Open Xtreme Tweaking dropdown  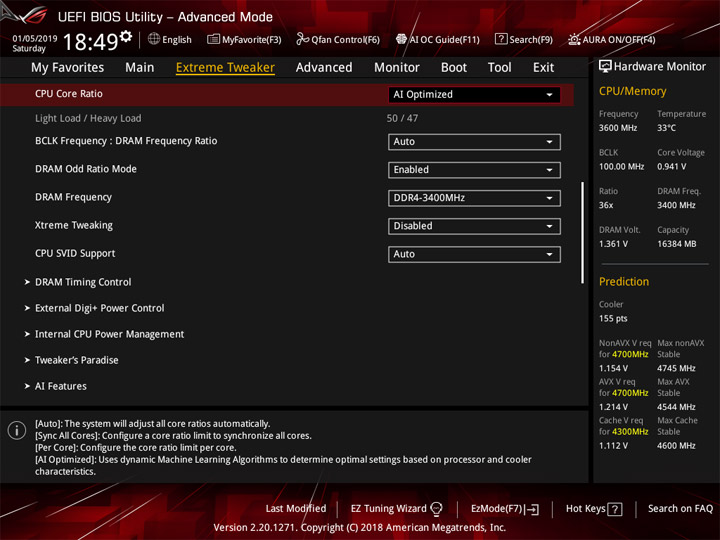coord(474,226)
